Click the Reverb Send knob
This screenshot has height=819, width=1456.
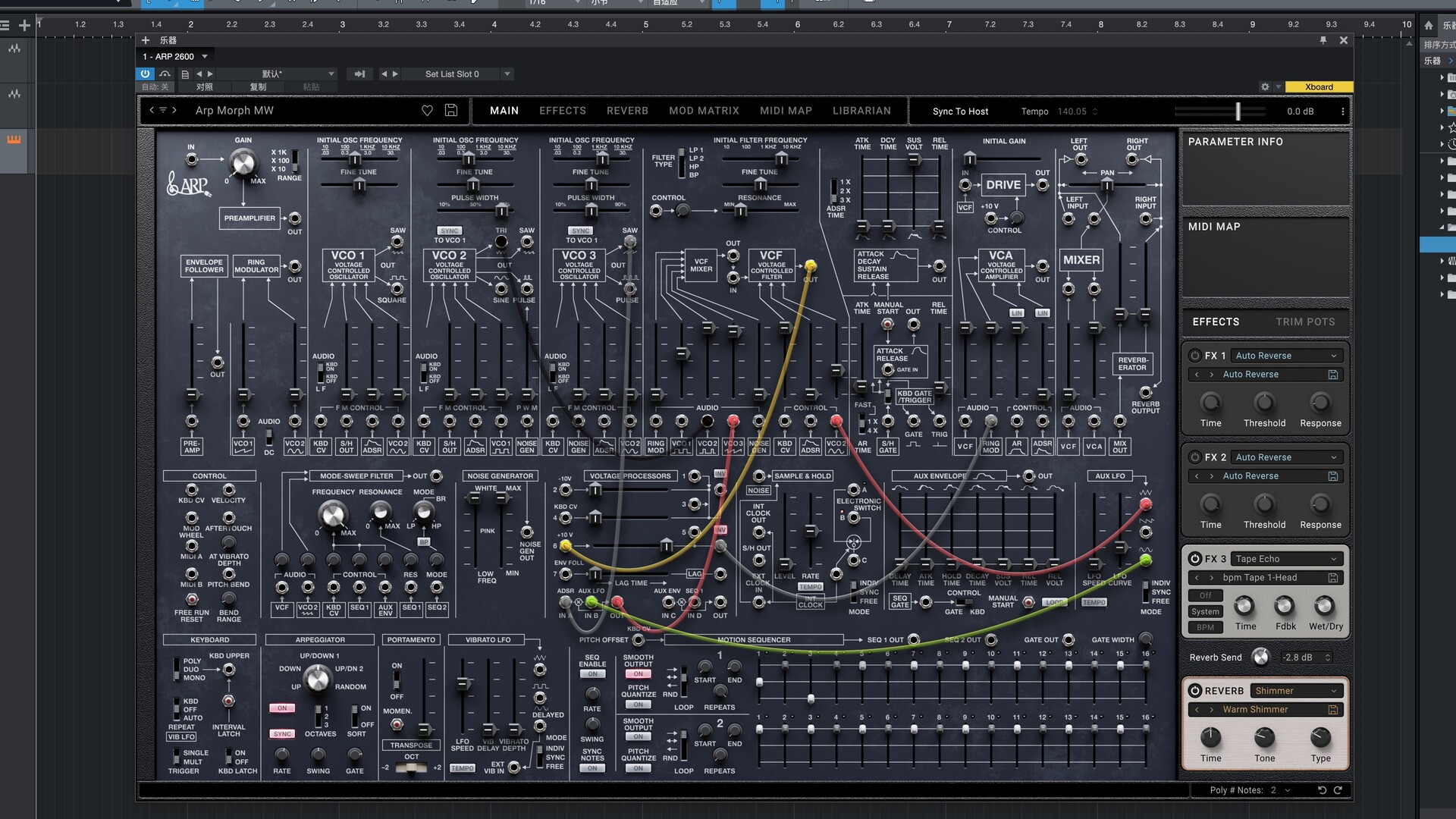pyautogui.click(x=1260, y=657)
